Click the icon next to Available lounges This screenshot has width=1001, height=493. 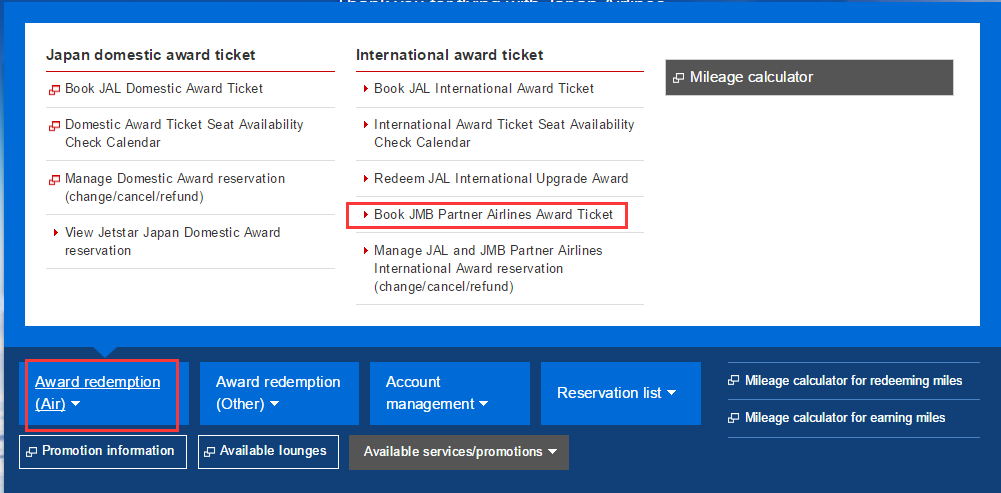[x=209, y=451]
